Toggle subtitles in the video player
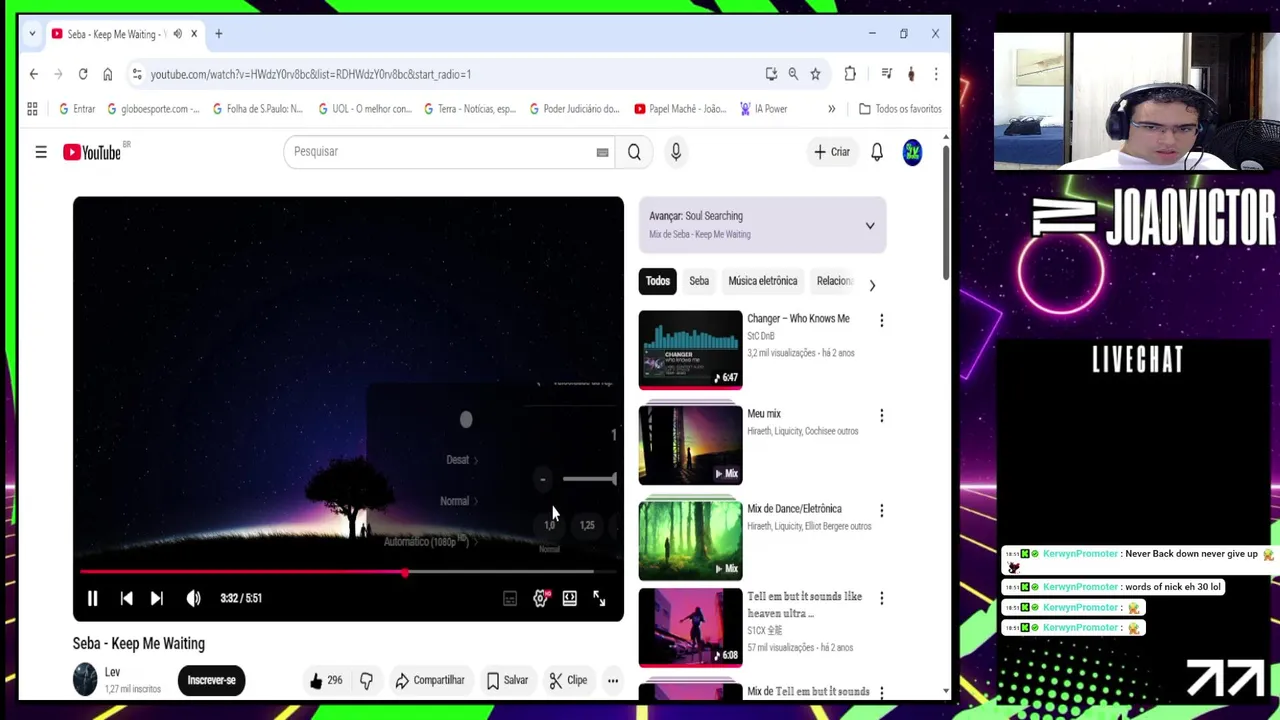 point(510,598)
